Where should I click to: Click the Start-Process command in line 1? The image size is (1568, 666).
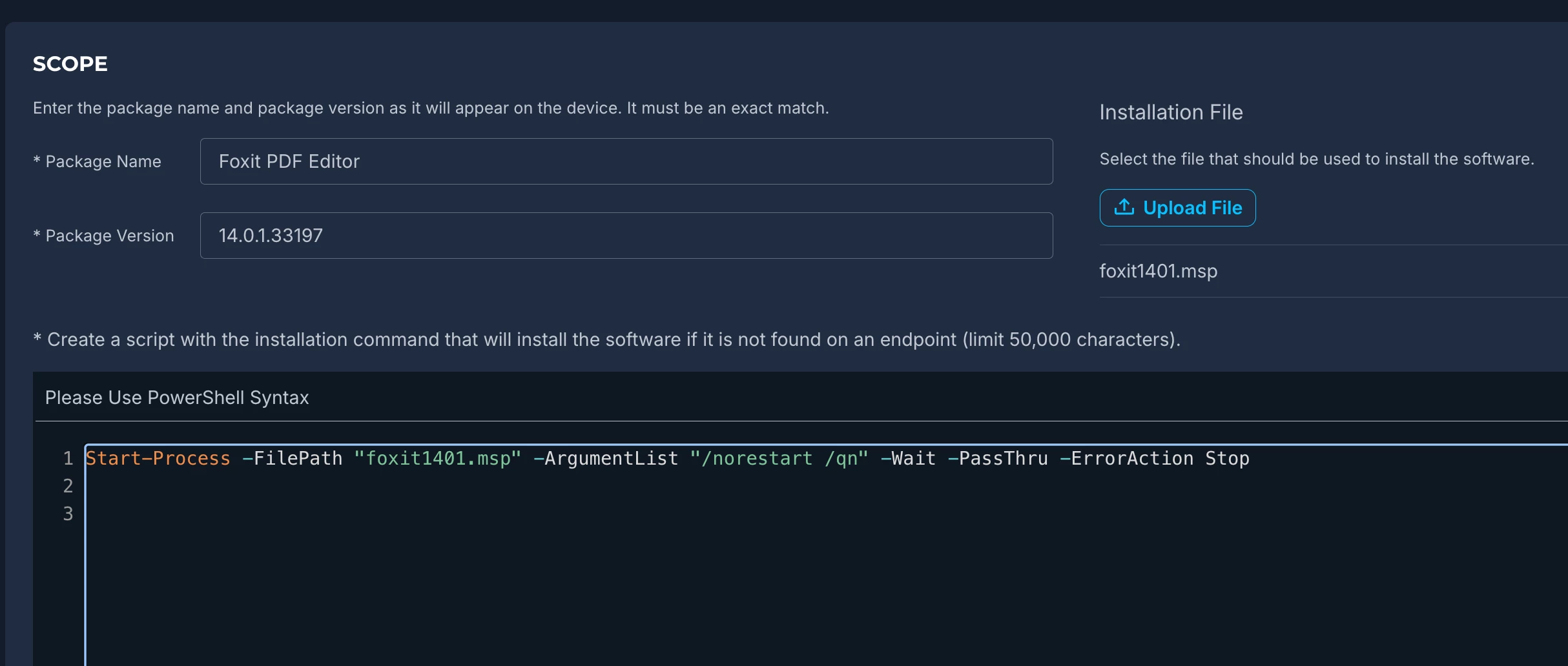tap(158, 458)
